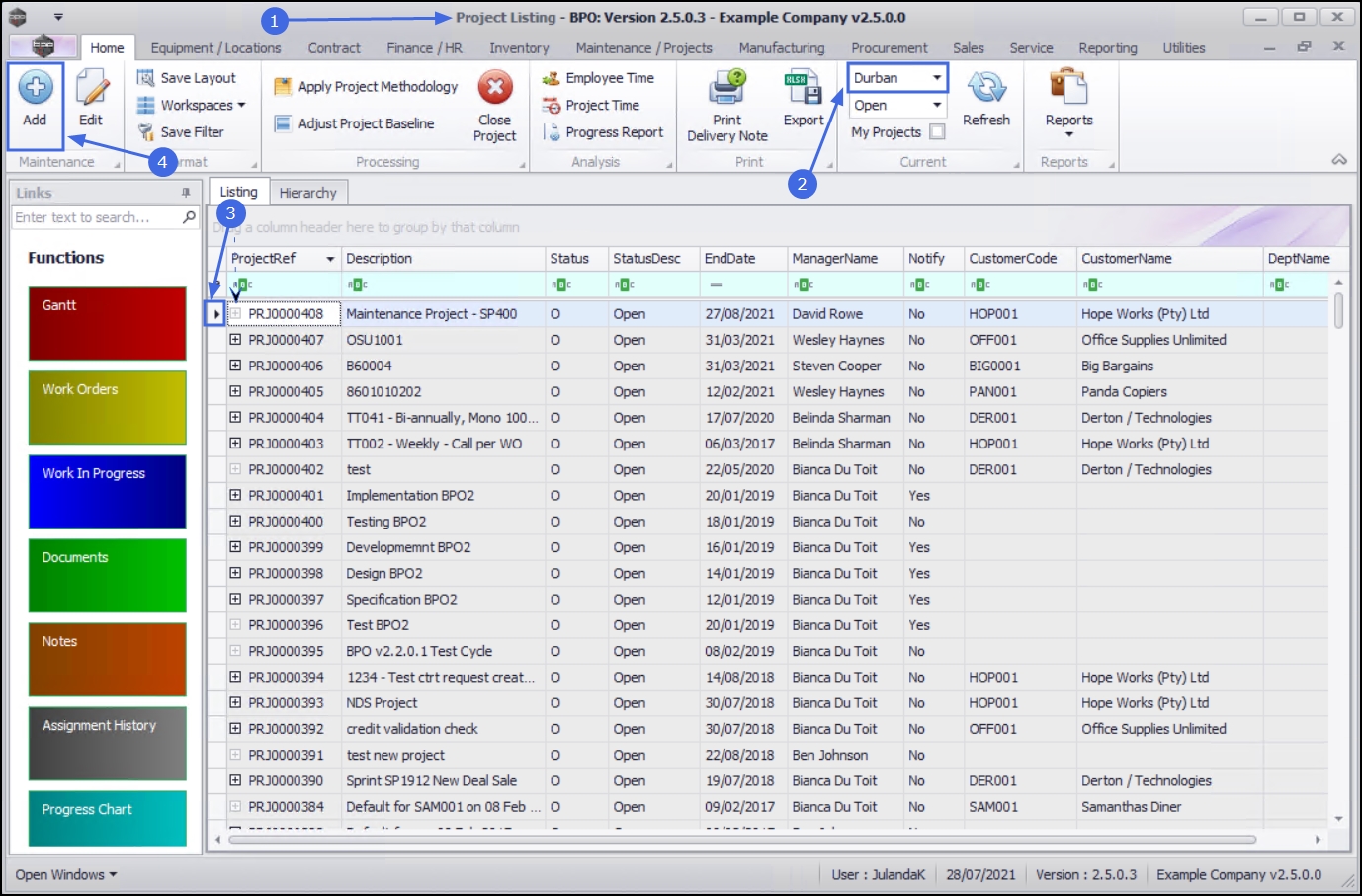Open the Reports ribbon button

tap(1068, 89)
